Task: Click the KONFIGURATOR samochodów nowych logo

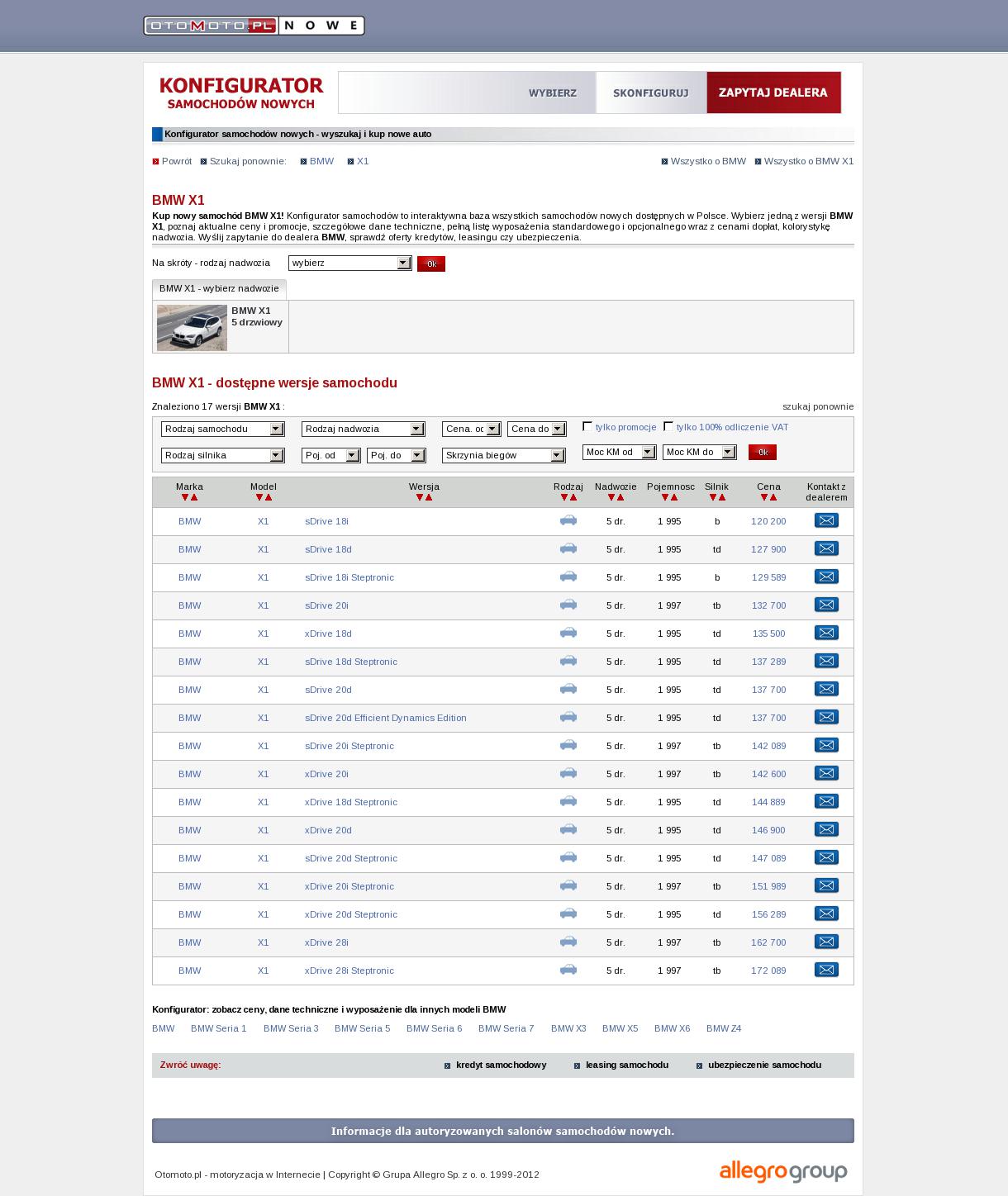Action: [x=241, y=93]
